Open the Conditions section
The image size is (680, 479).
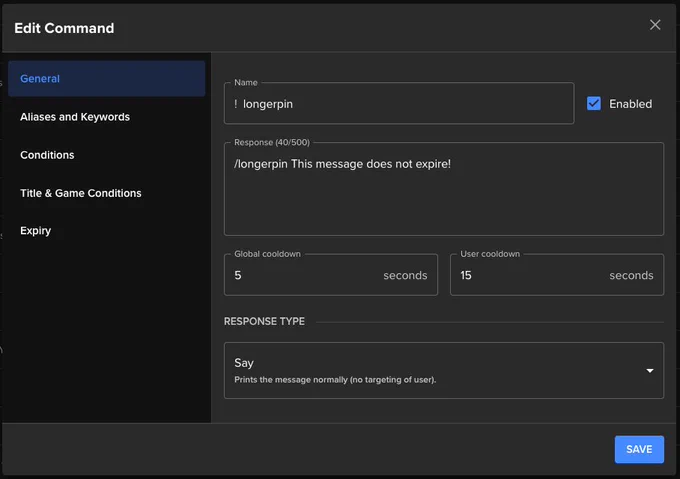[106, 155]
